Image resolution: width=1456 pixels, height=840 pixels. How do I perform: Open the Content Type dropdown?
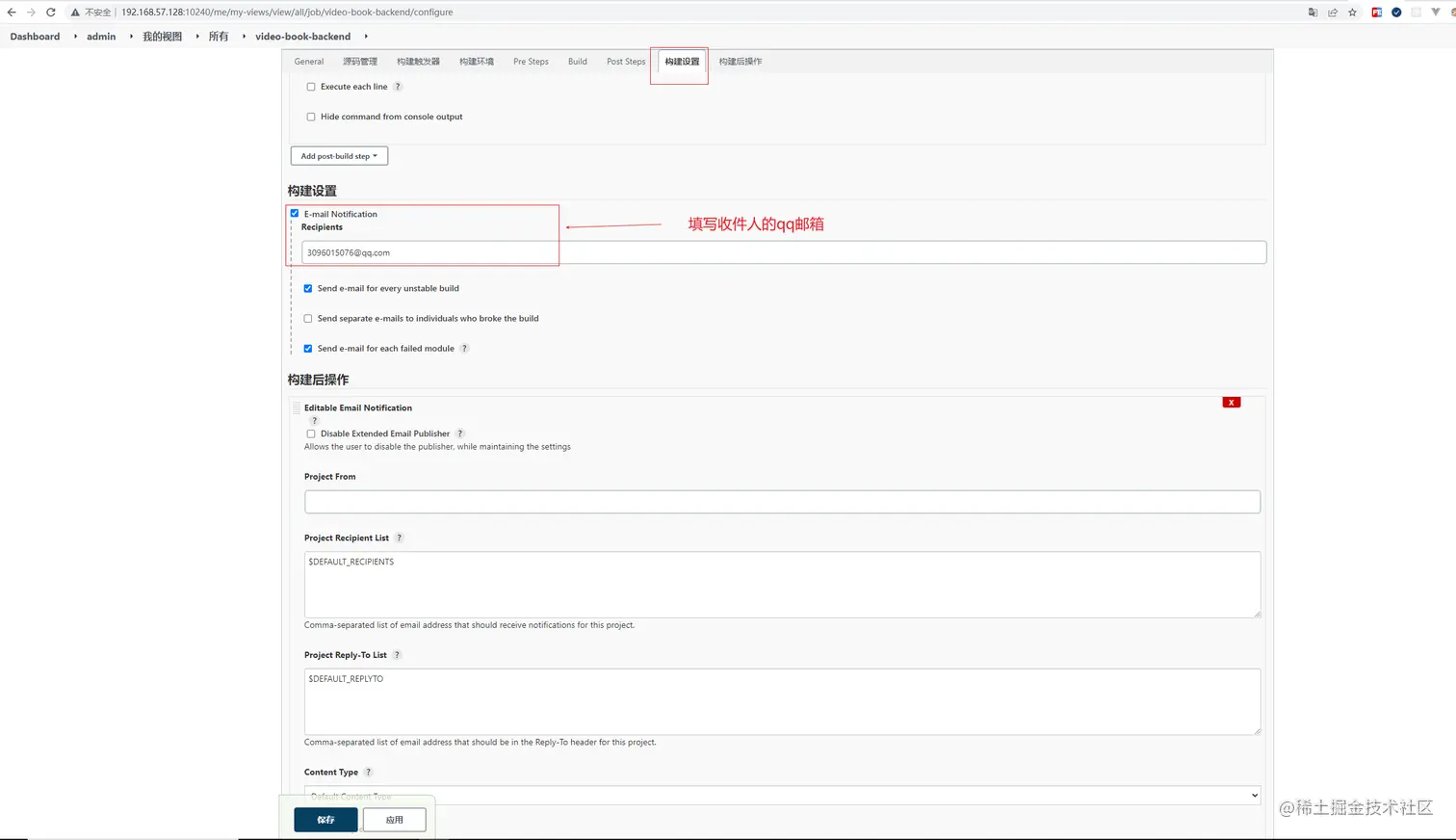pyautogui.click(x=782, y=796)
